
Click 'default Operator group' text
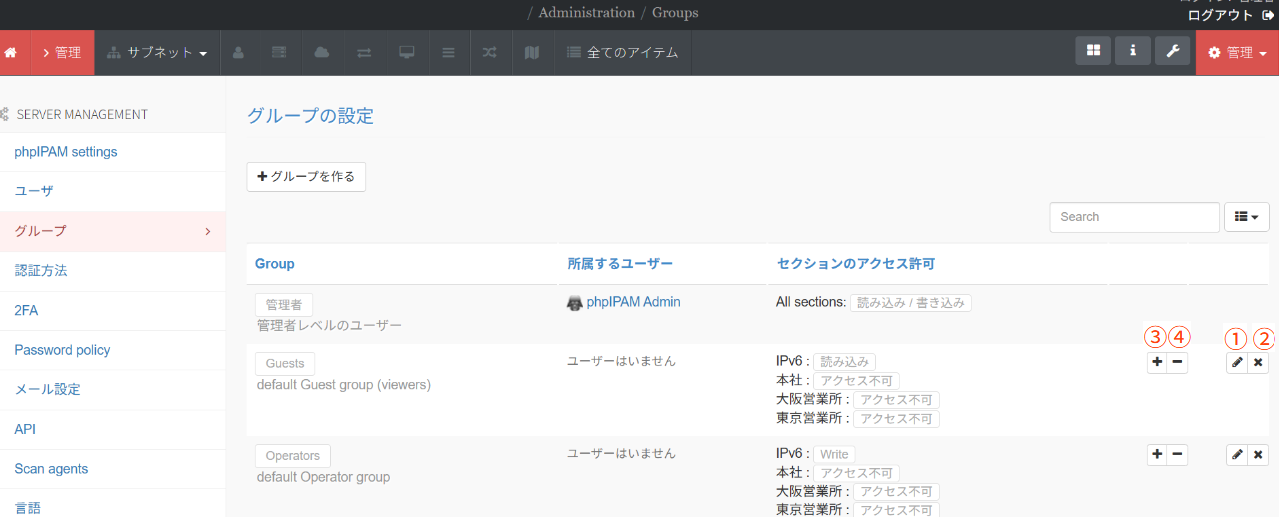[x=323, y=477]
